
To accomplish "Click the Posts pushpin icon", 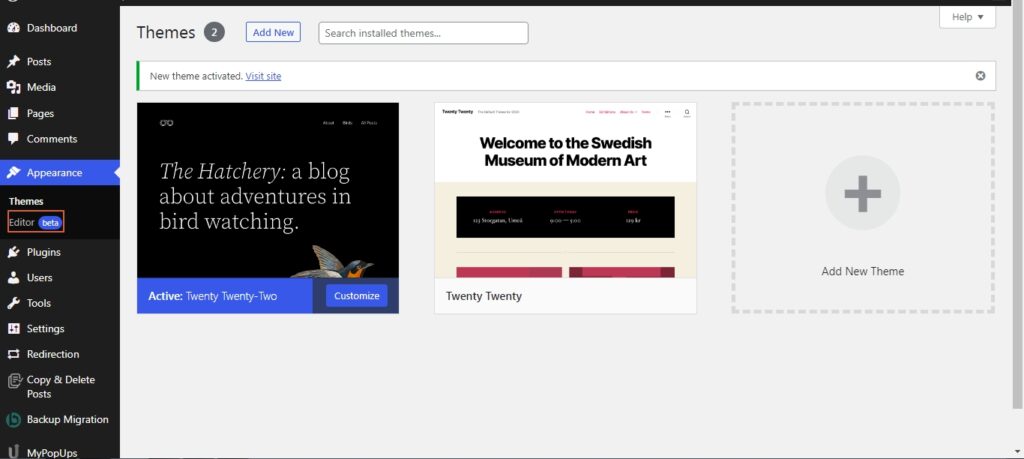I will point(13,61).
